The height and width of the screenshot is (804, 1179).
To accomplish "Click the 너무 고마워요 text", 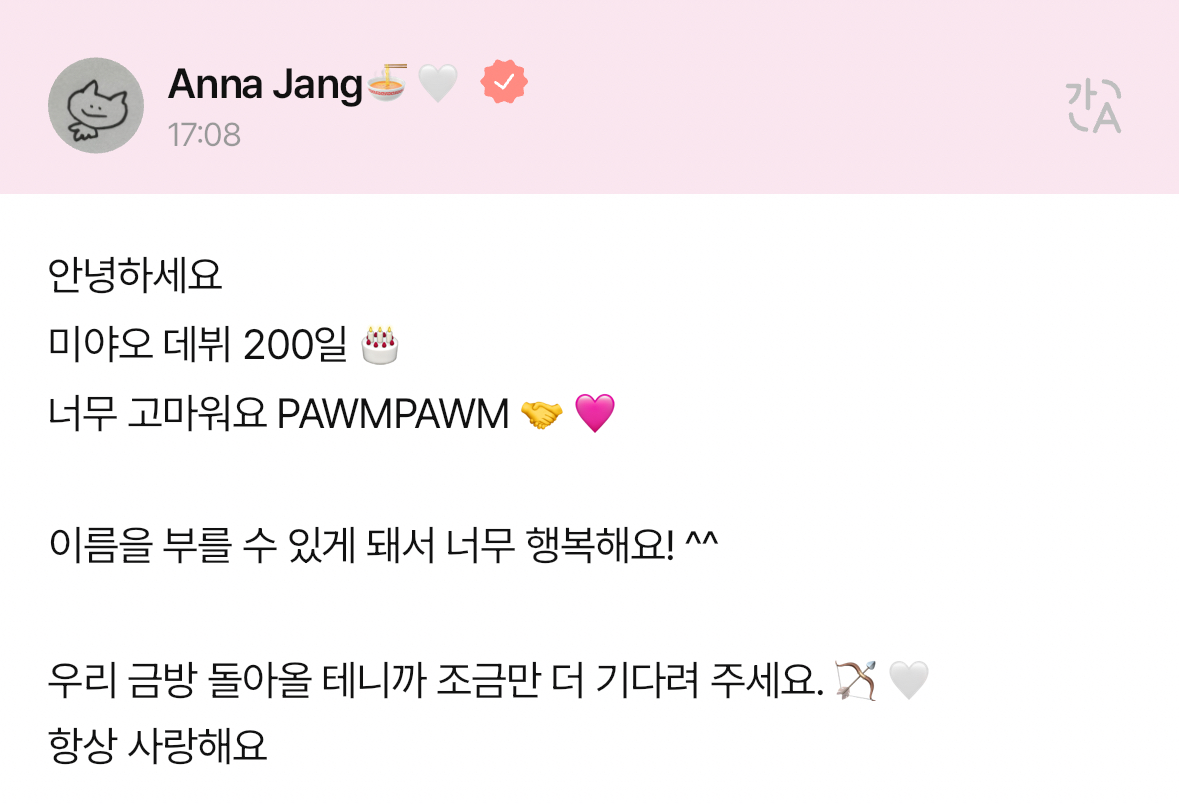I will pos(157,414).
